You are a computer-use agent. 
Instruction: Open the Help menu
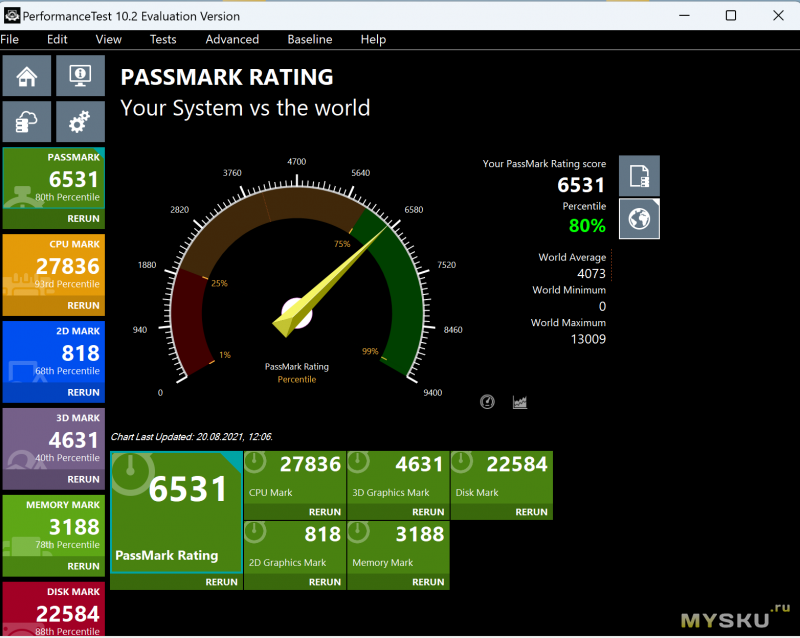point(373,39)
